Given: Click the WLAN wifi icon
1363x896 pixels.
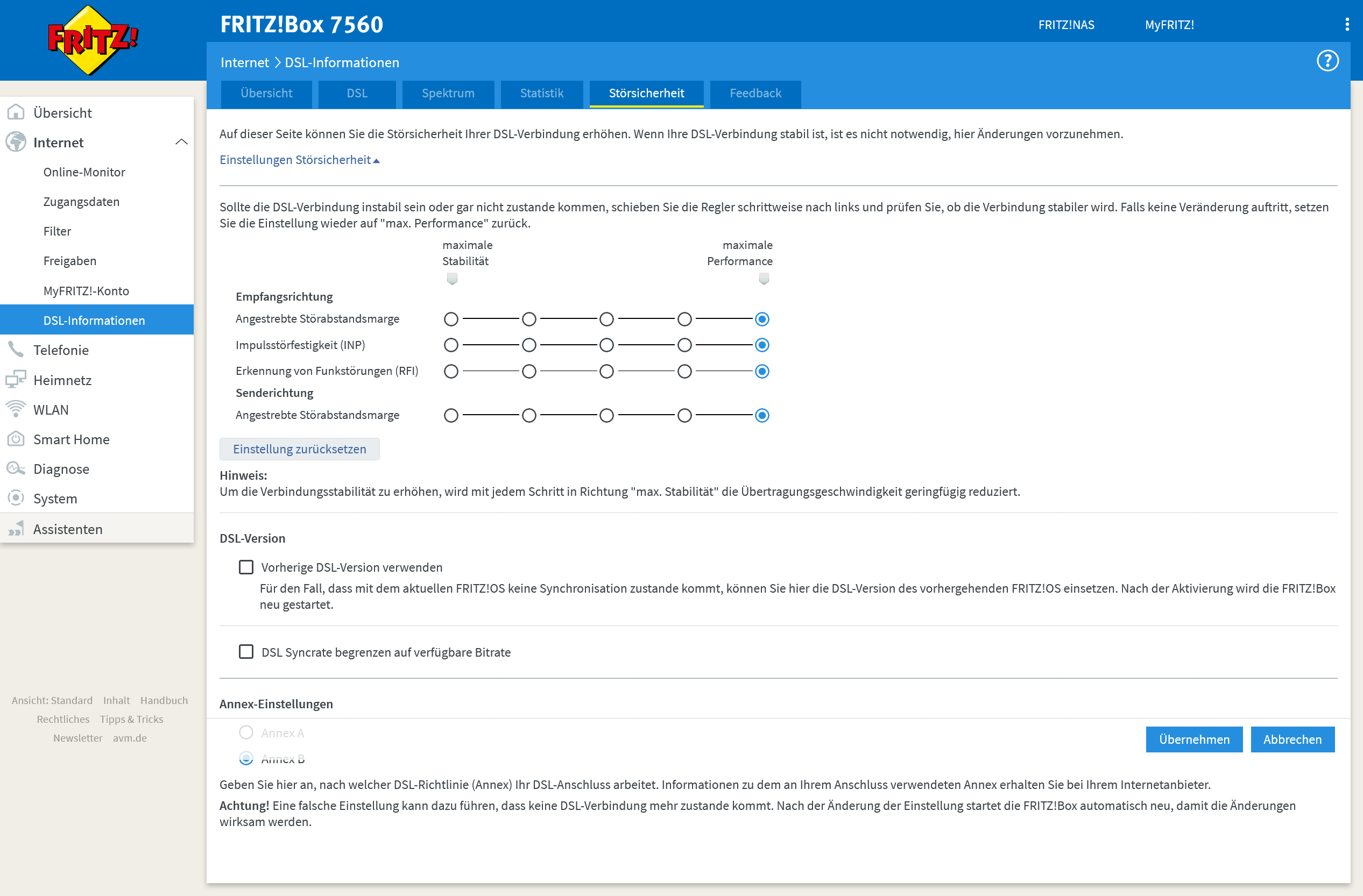Looking at the screenshot, I should tap(16, 409).
